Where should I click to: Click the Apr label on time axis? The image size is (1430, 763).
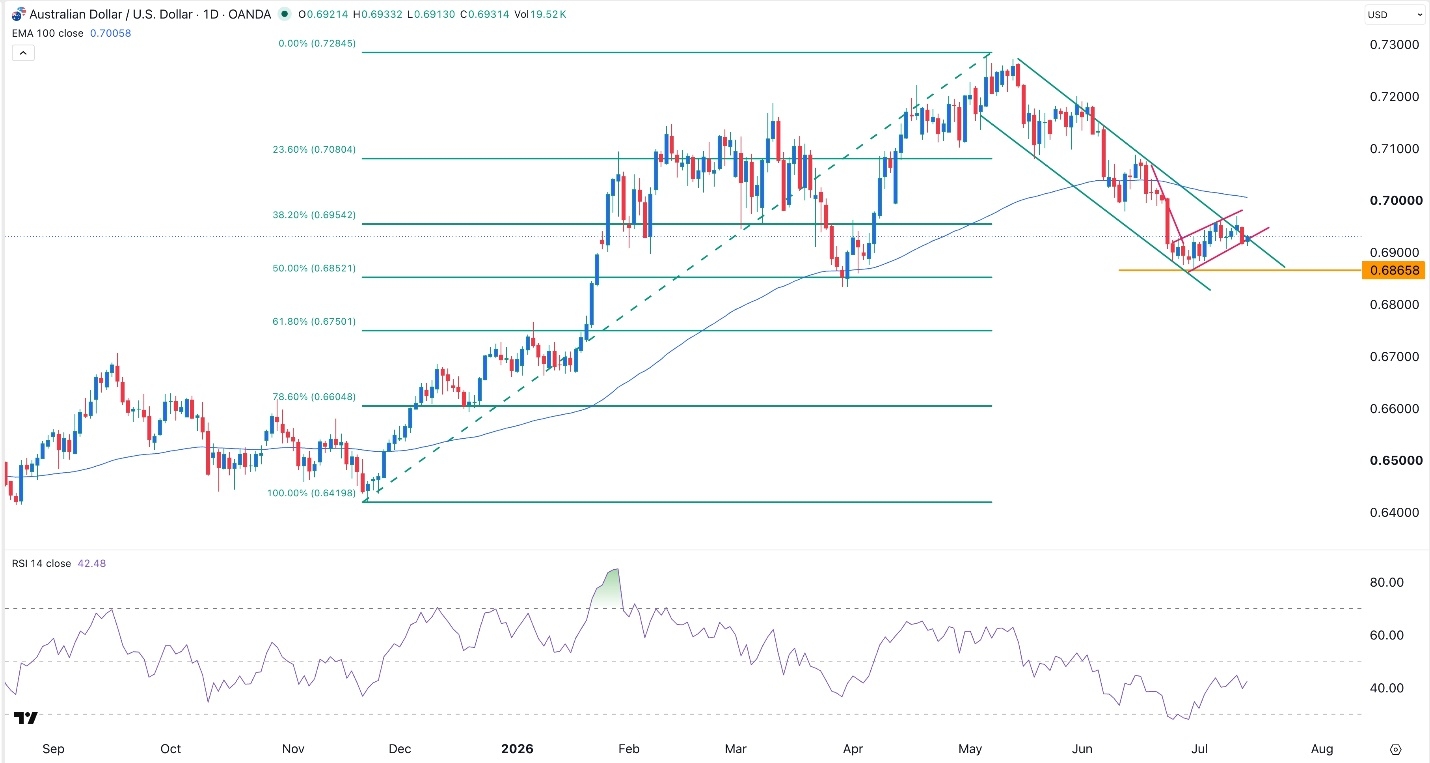tap(852, 749)
